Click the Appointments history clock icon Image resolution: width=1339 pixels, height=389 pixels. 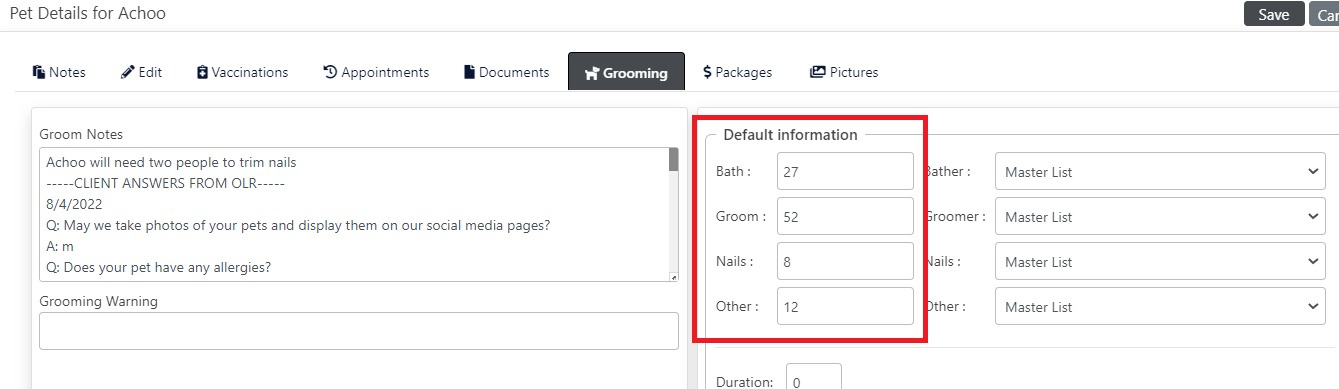click(330, 72)
